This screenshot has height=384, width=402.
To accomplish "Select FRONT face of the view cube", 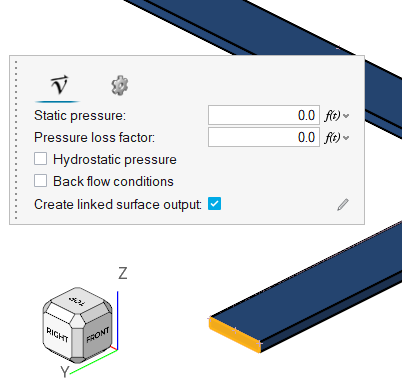I will point(97,335).
